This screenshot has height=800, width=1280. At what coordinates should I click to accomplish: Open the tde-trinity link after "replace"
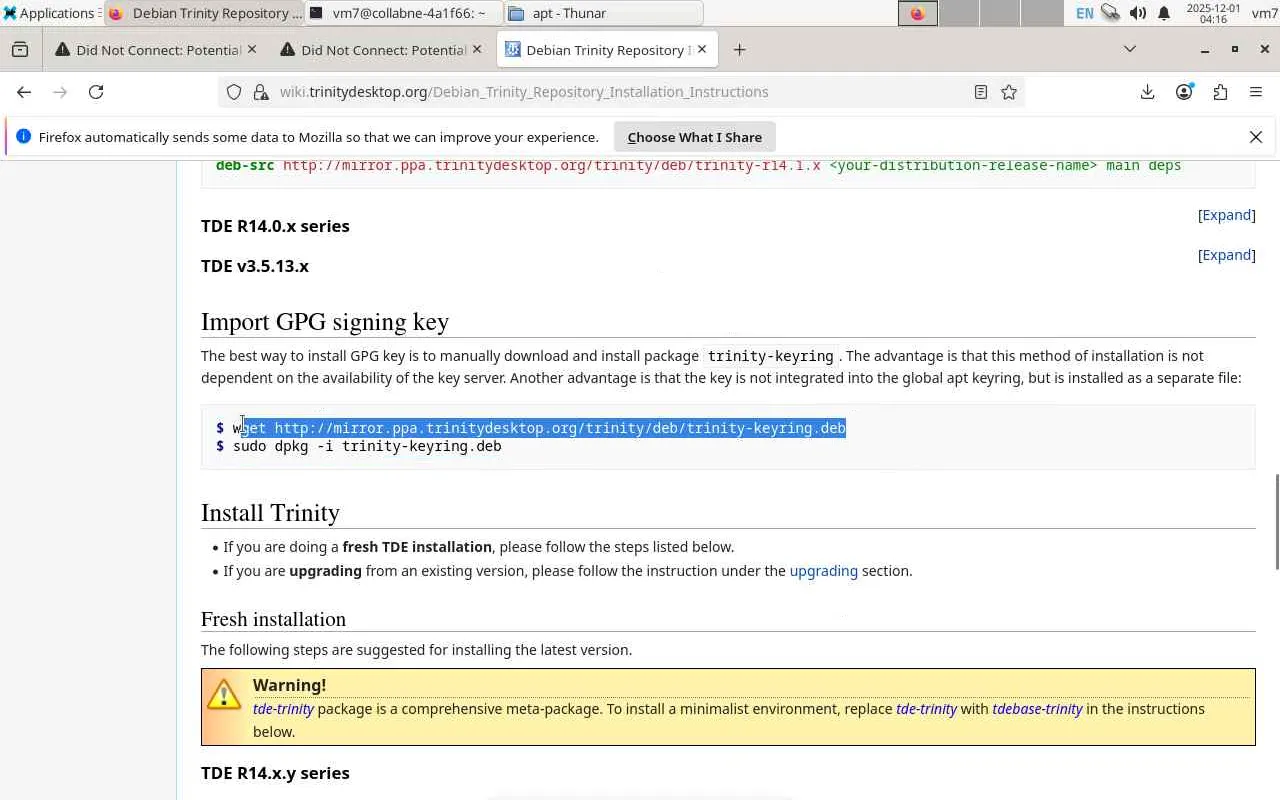[927, 709]
